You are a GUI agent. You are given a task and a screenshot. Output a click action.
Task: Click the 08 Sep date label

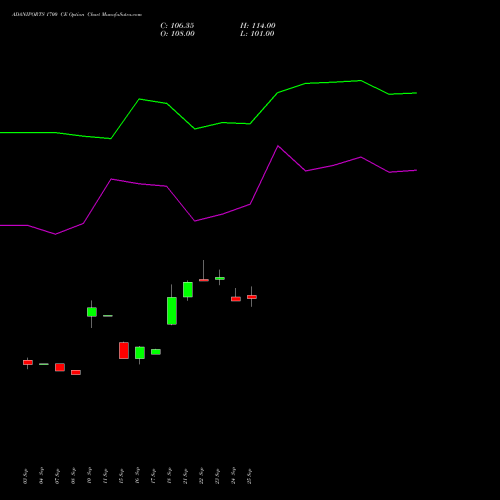tap(74, 476)
